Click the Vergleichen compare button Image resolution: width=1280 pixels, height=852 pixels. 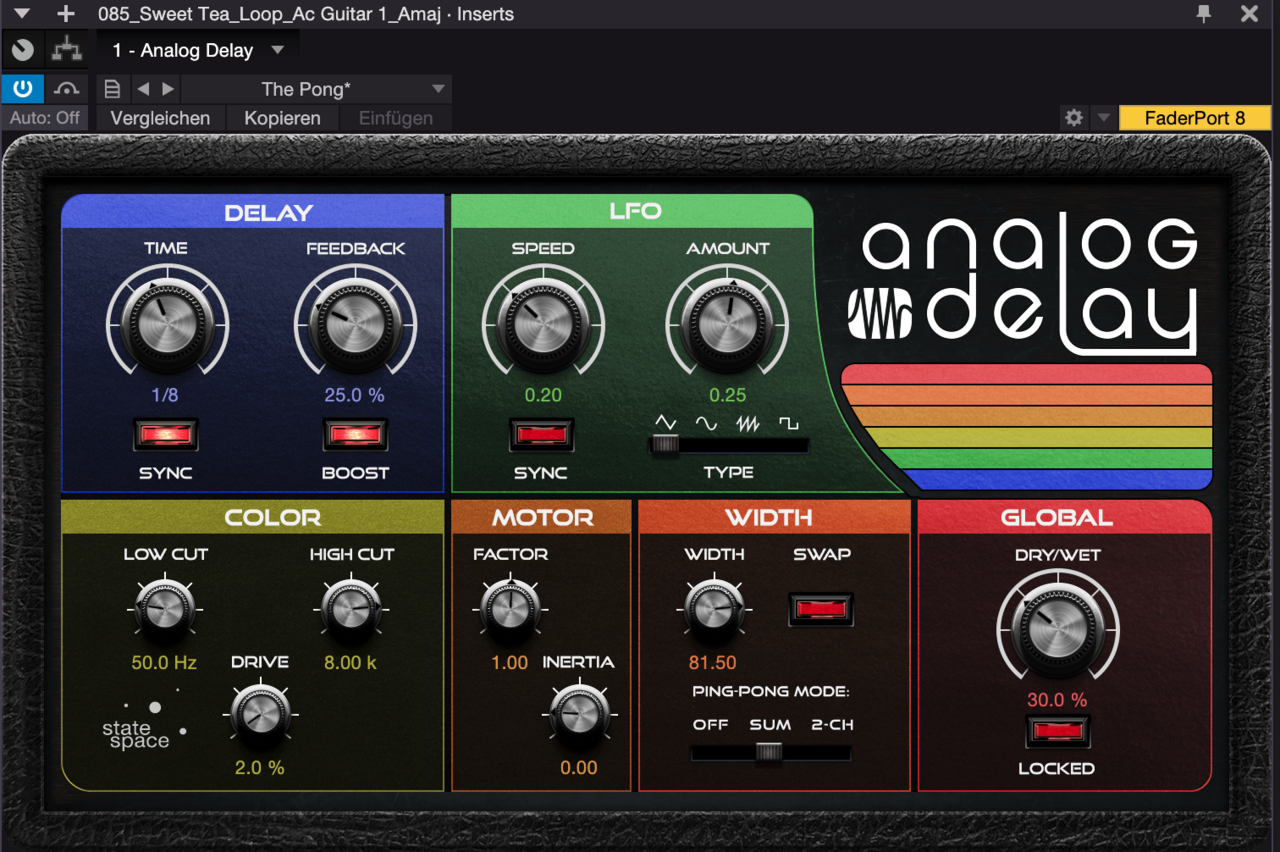160,118
